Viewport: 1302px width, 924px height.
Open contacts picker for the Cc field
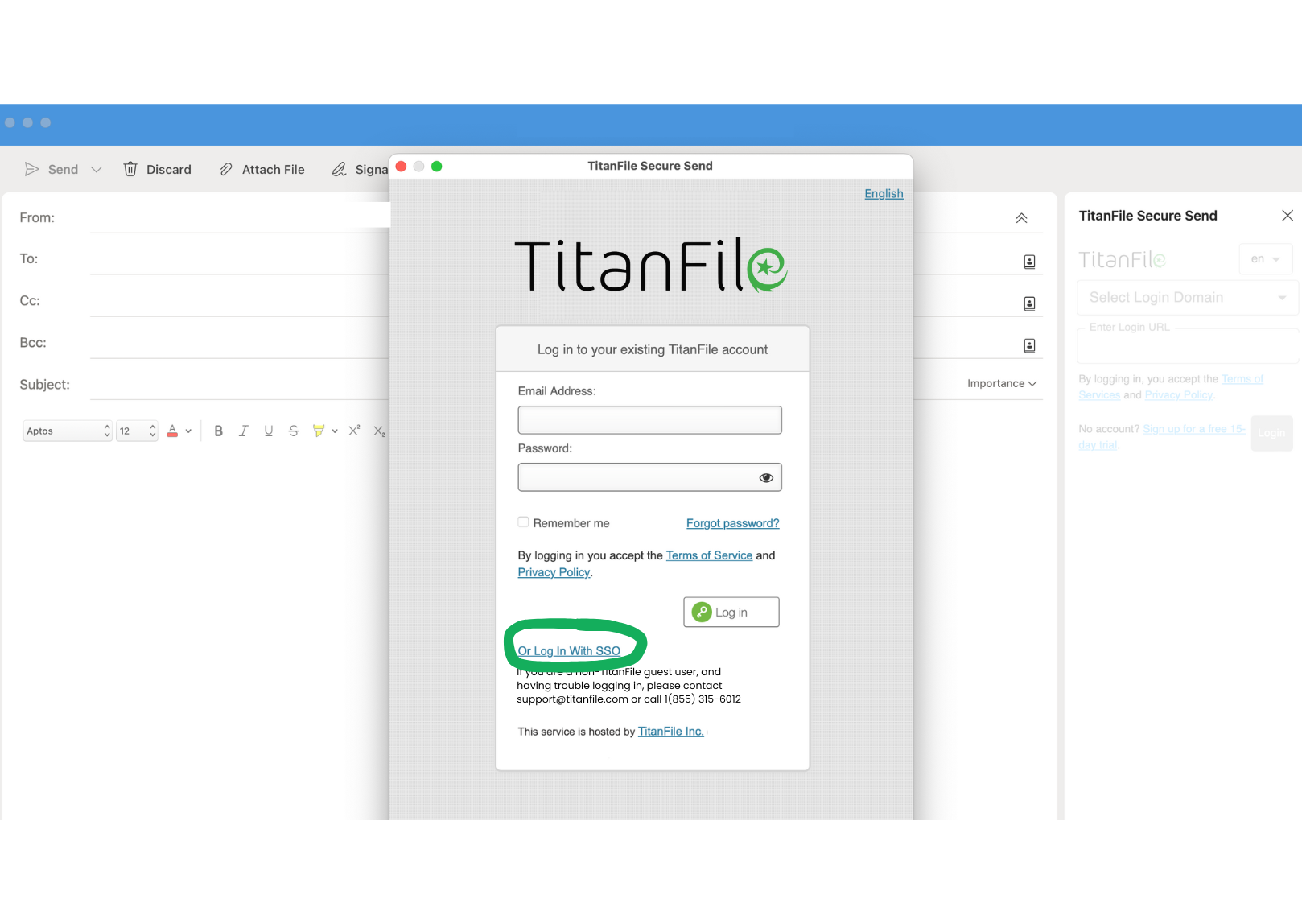[1029, 303]
